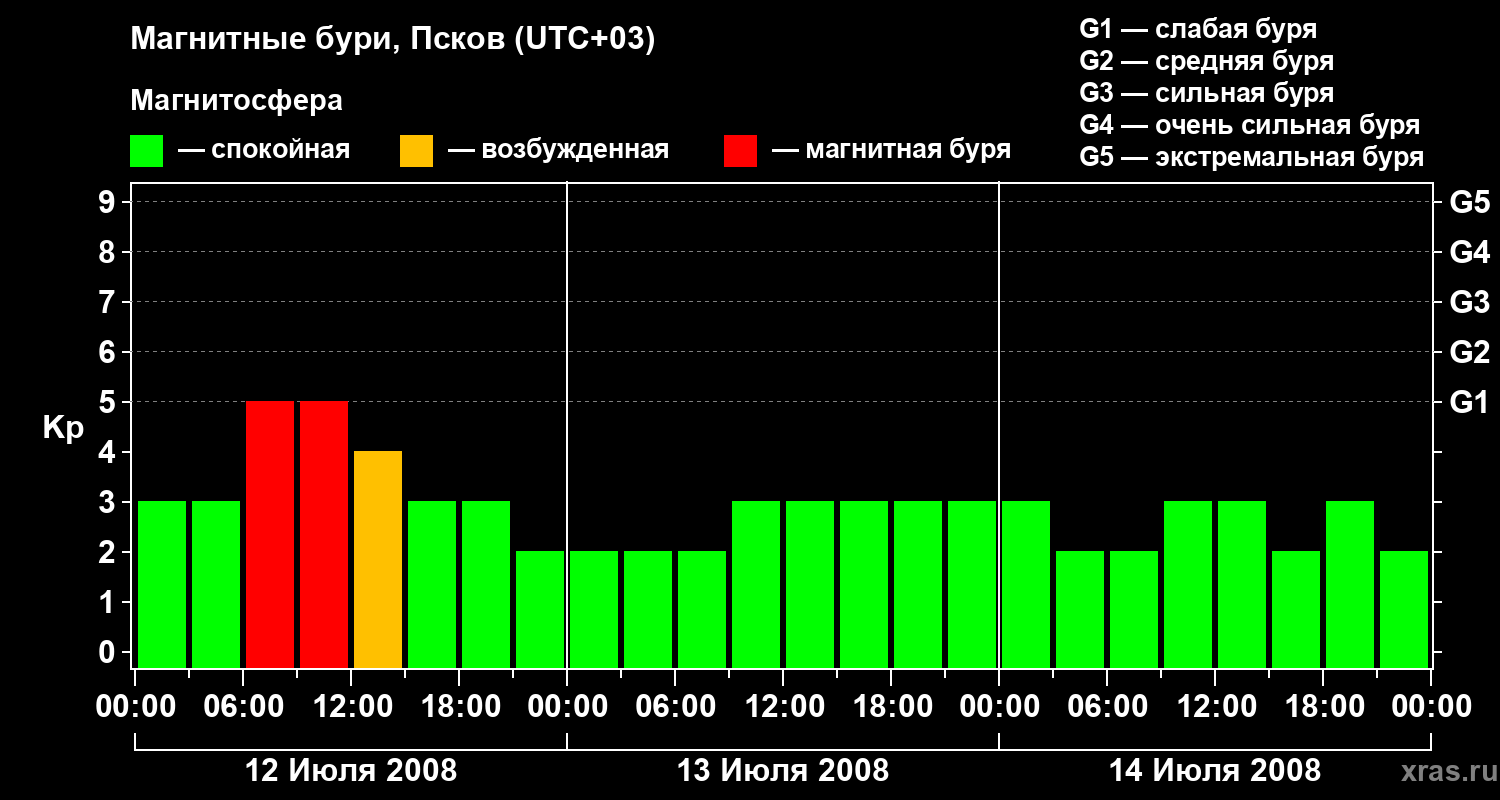Viewport: 1500px width, 800px height.
Task: Click the '14 Июля 2008' date label
Action: click(1215, 771)
